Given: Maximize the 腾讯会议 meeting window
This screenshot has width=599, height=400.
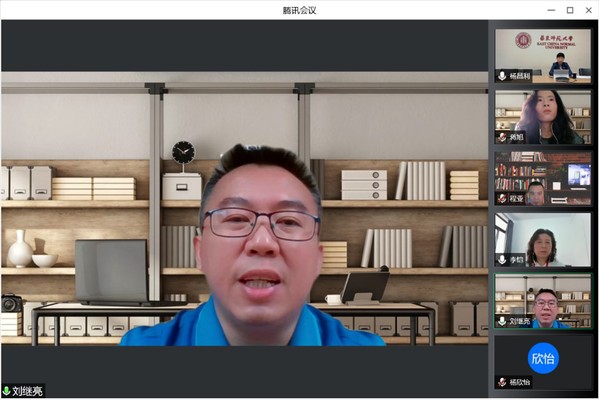Looking at the screenshot, I should (570, 10).
